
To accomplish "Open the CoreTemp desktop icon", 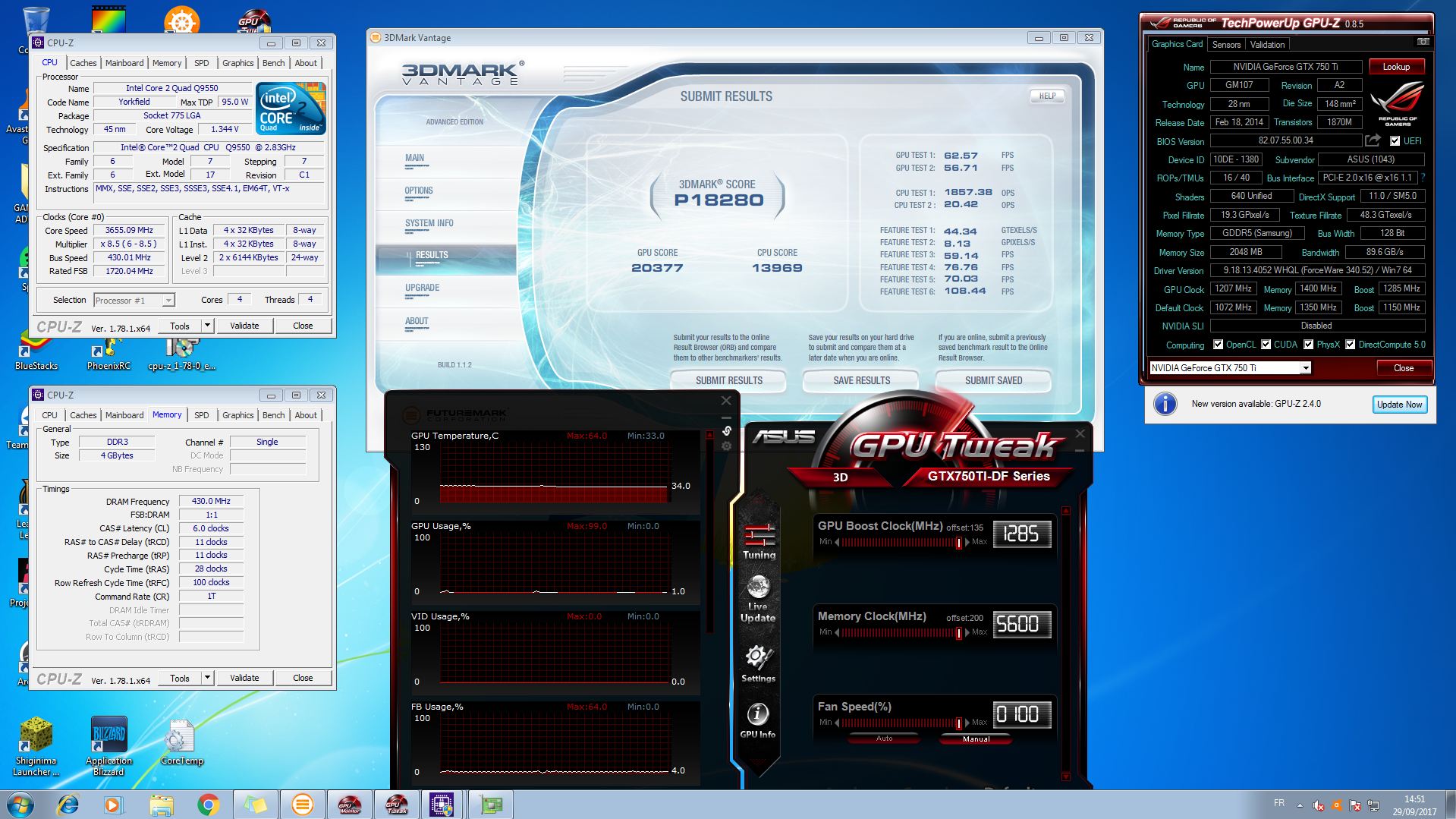I will point(181,742).
